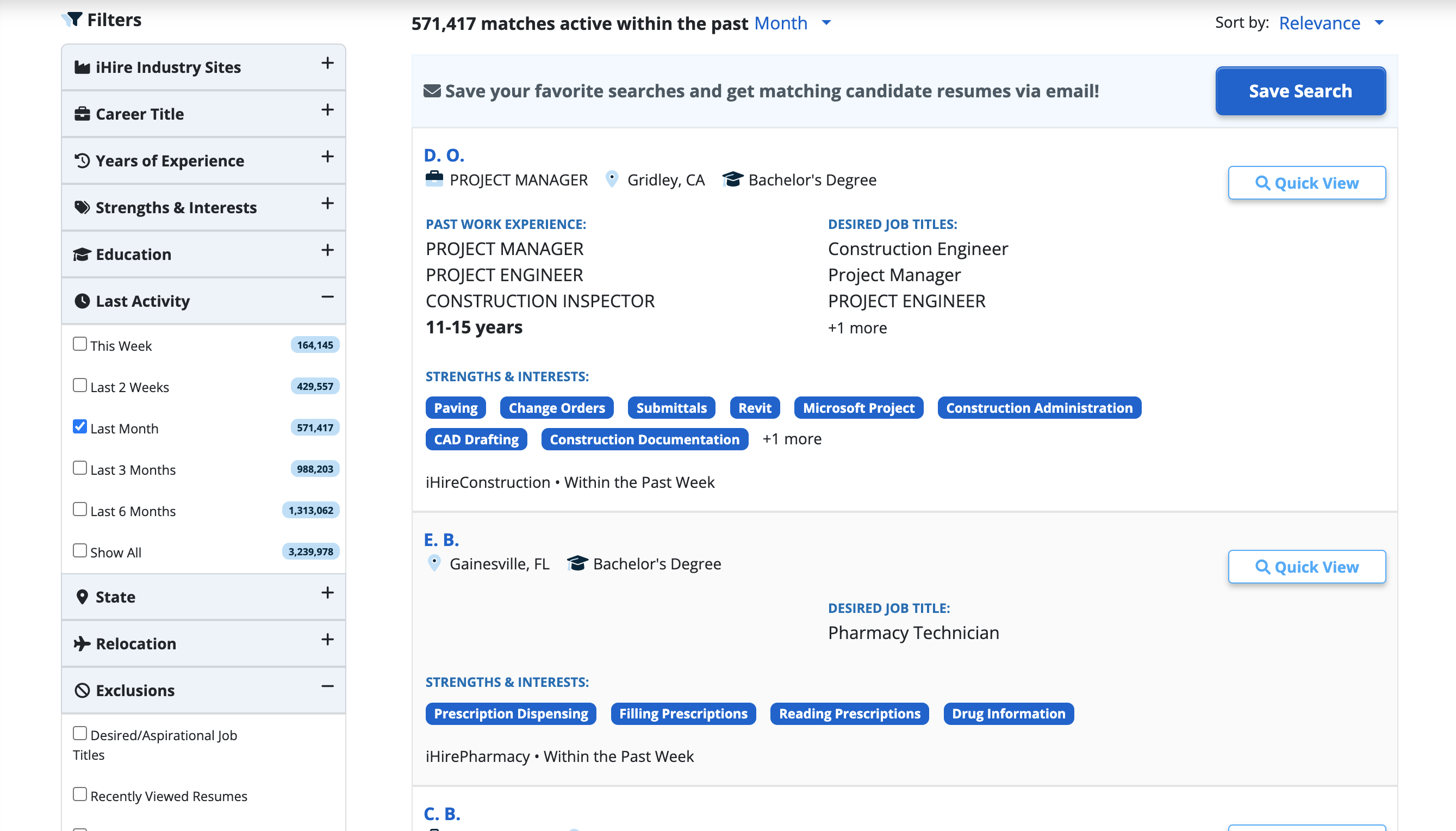Open the Sort by Relevance dropdown

pos(1331,23)
